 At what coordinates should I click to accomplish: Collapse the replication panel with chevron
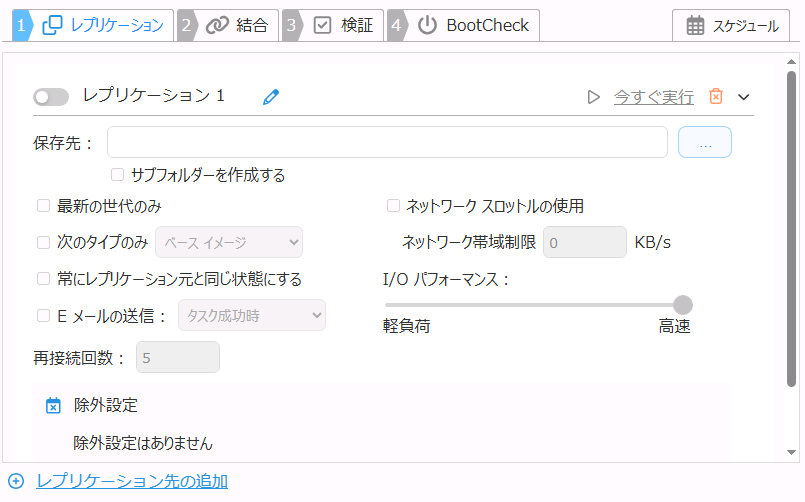tap(743, 97)
